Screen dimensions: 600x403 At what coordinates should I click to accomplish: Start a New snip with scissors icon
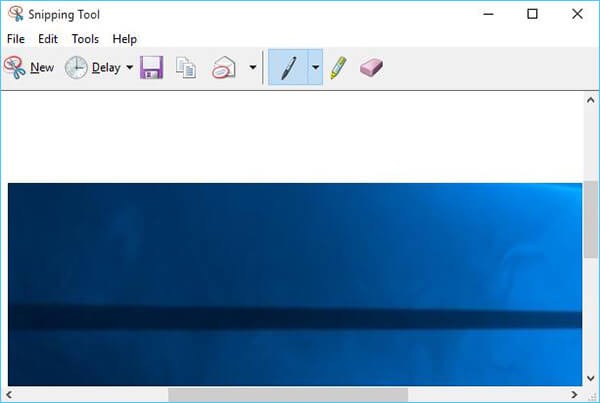tap(29, 68)
